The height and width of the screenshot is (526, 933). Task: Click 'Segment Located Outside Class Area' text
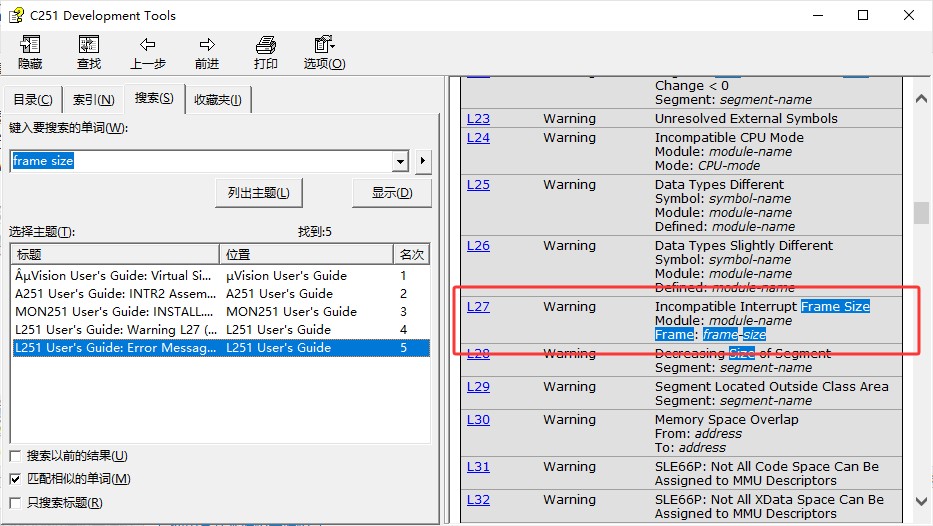pos(772,386)
